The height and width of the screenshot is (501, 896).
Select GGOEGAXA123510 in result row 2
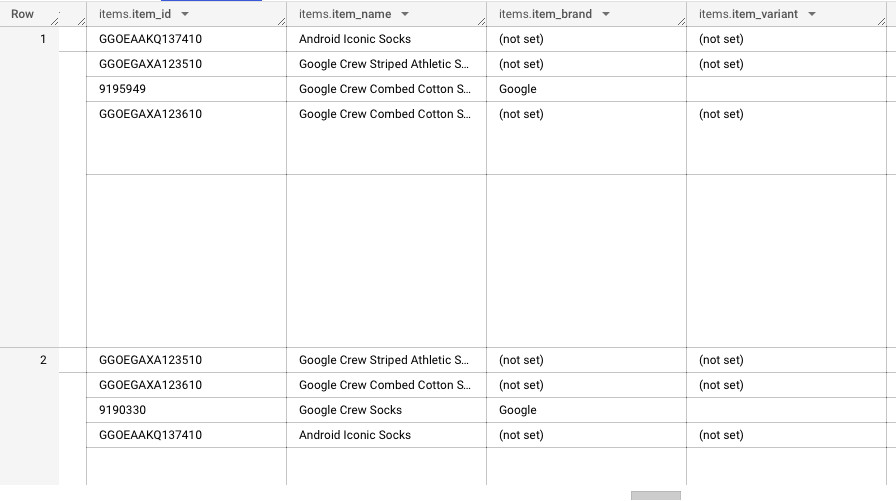(186, 360)
